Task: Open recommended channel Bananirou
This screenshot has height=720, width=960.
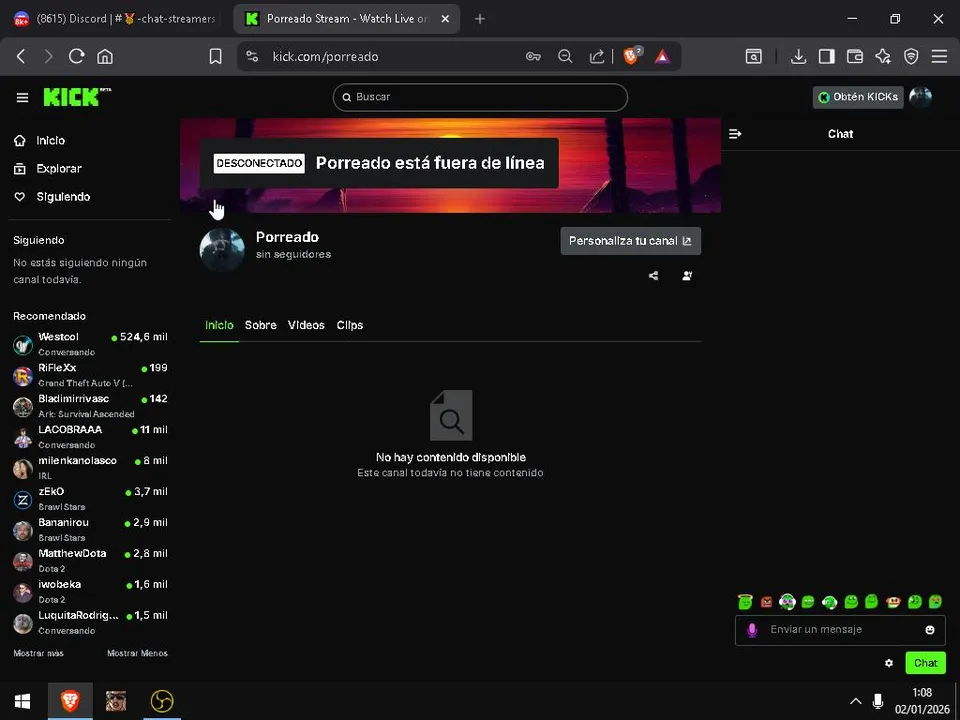Action: point(90,530)
